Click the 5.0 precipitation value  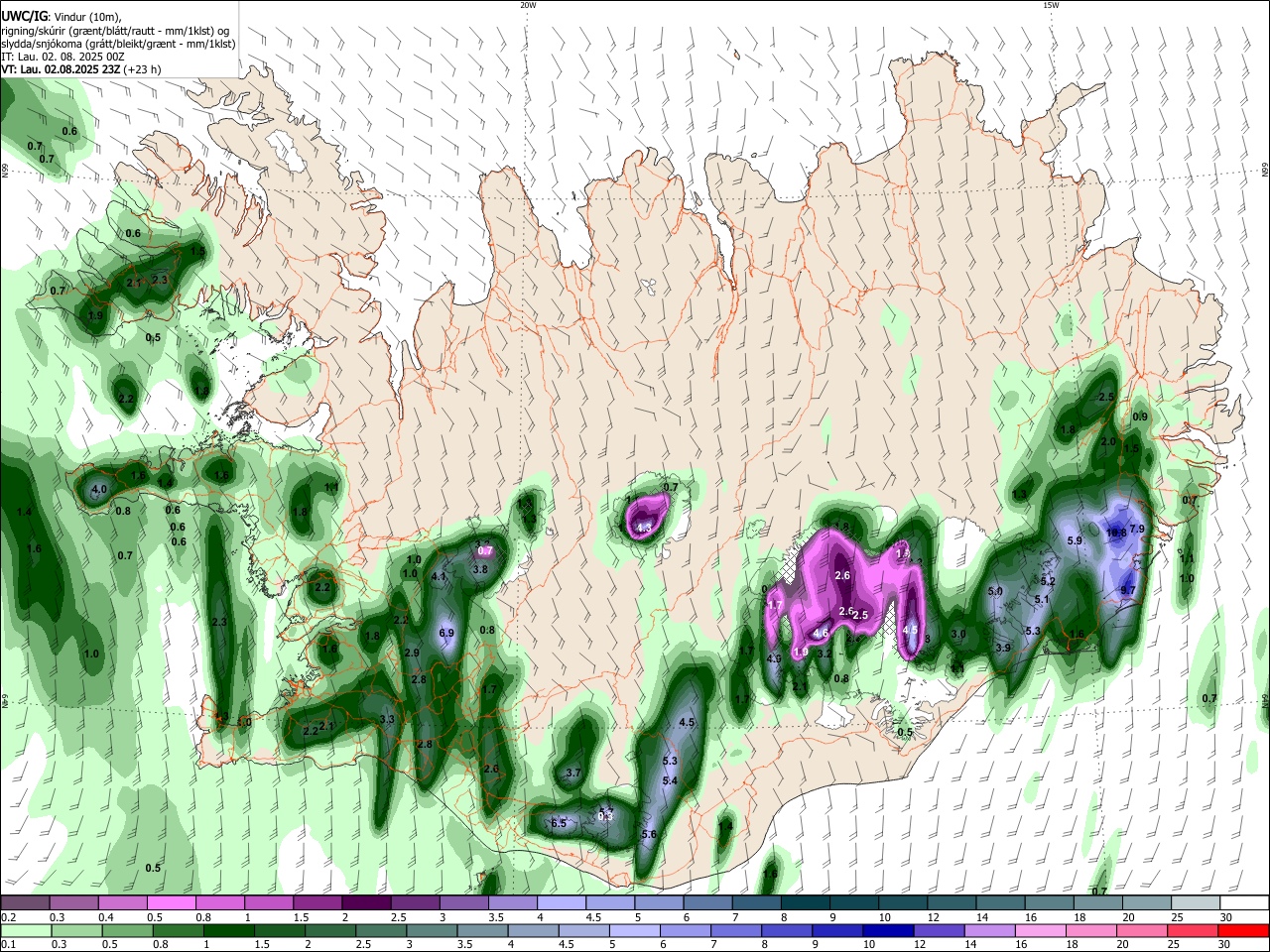[x=997, y=592]
